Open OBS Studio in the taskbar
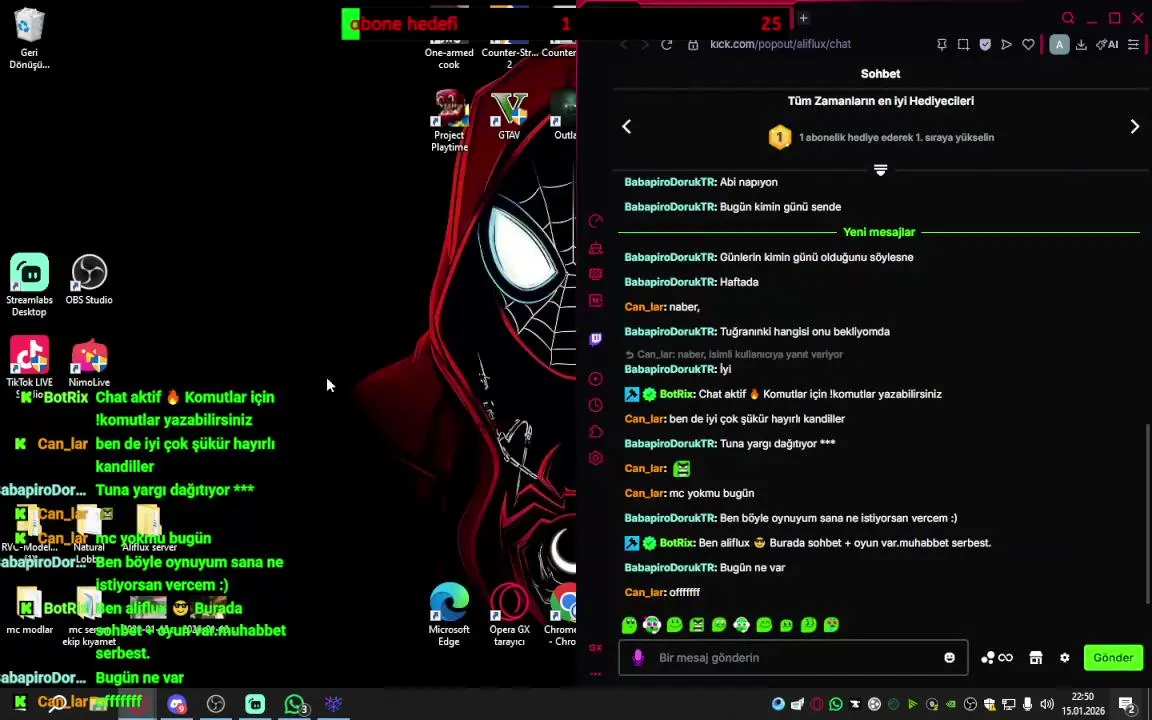The image size is (1152, 720). tap(215, 704)
